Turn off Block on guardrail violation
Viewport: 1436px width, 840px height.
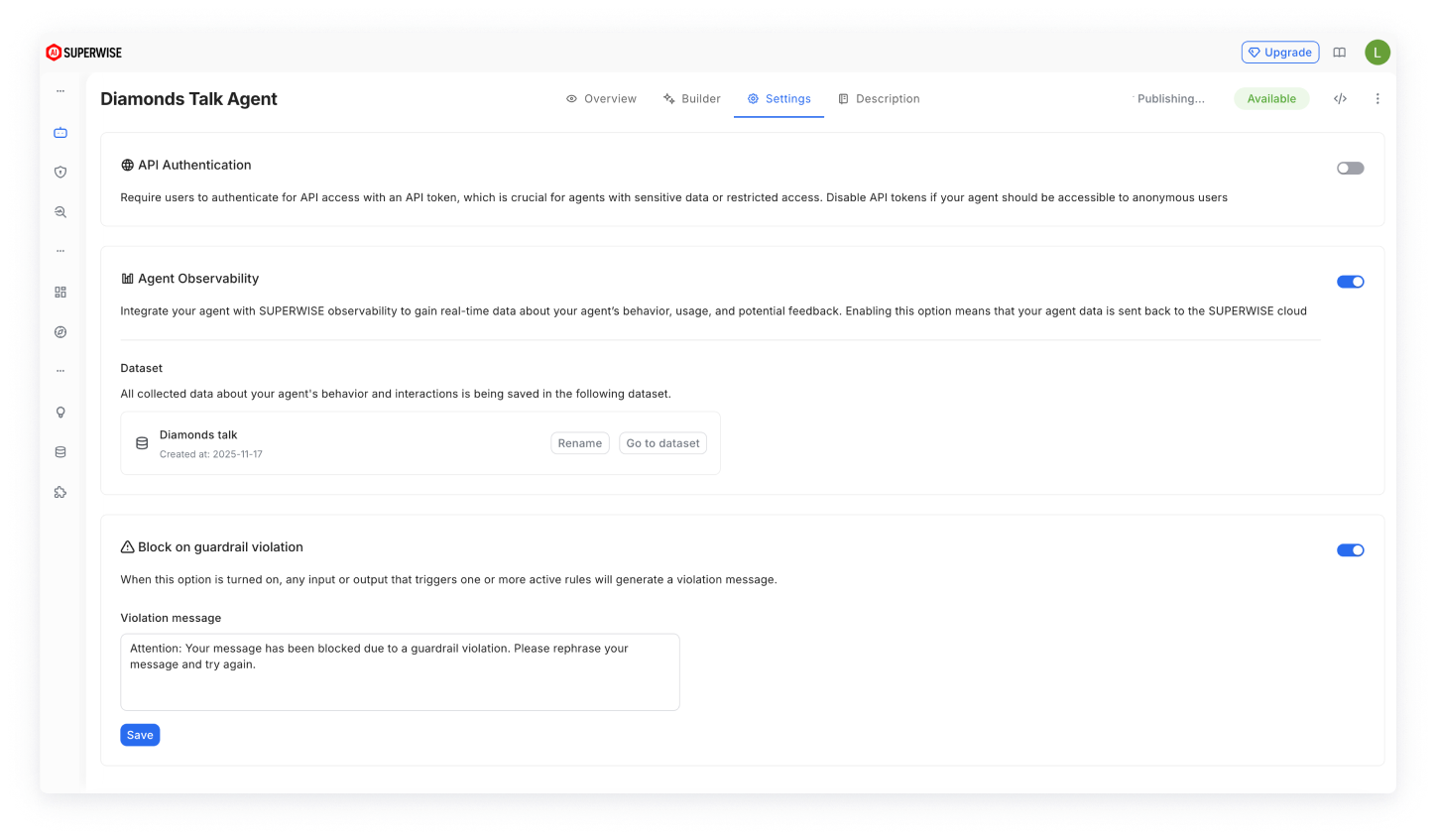1351,550
